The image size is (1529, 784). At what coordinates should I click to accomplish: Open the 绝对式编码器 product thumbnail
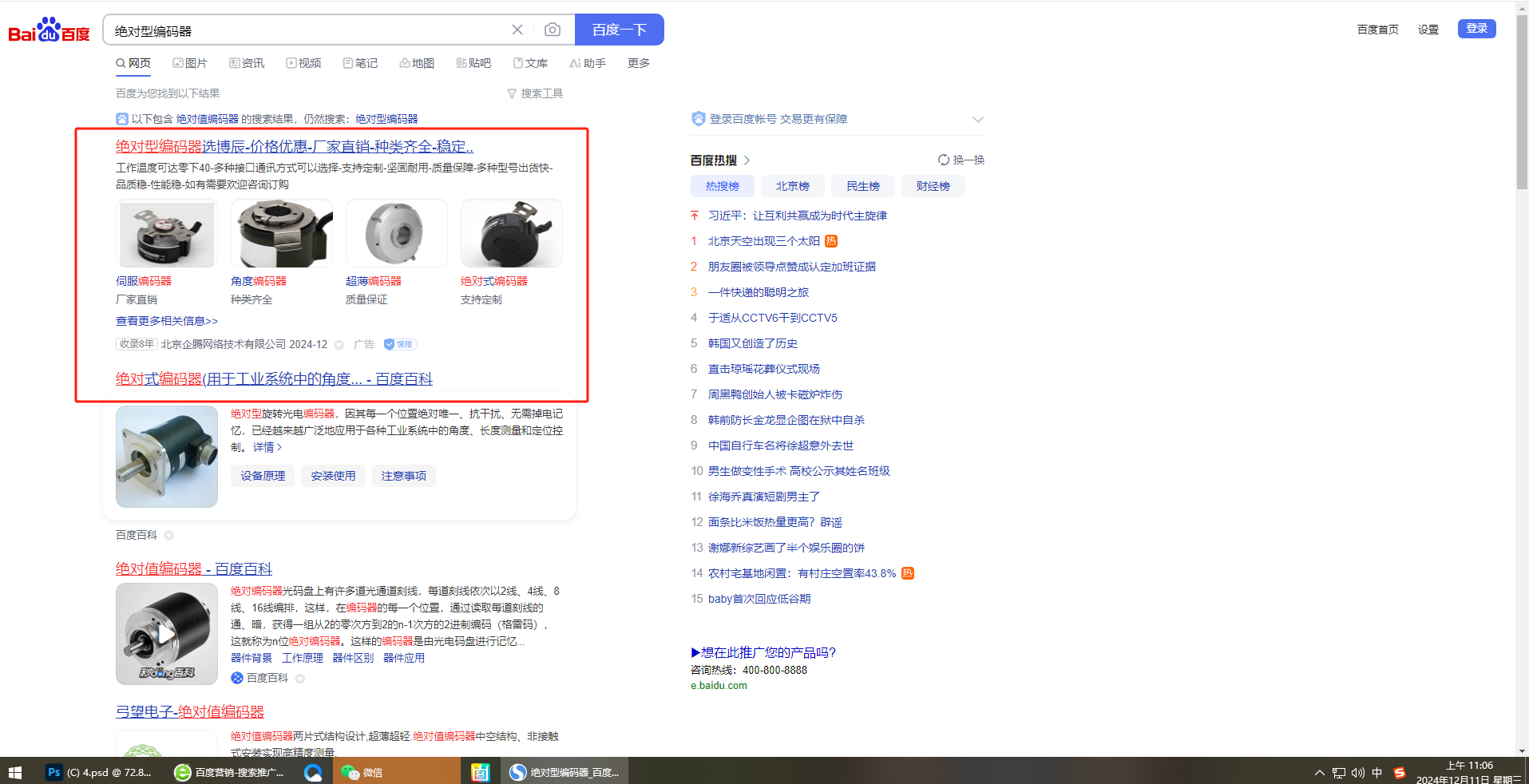pyautogui.click(x=512, y=233)
